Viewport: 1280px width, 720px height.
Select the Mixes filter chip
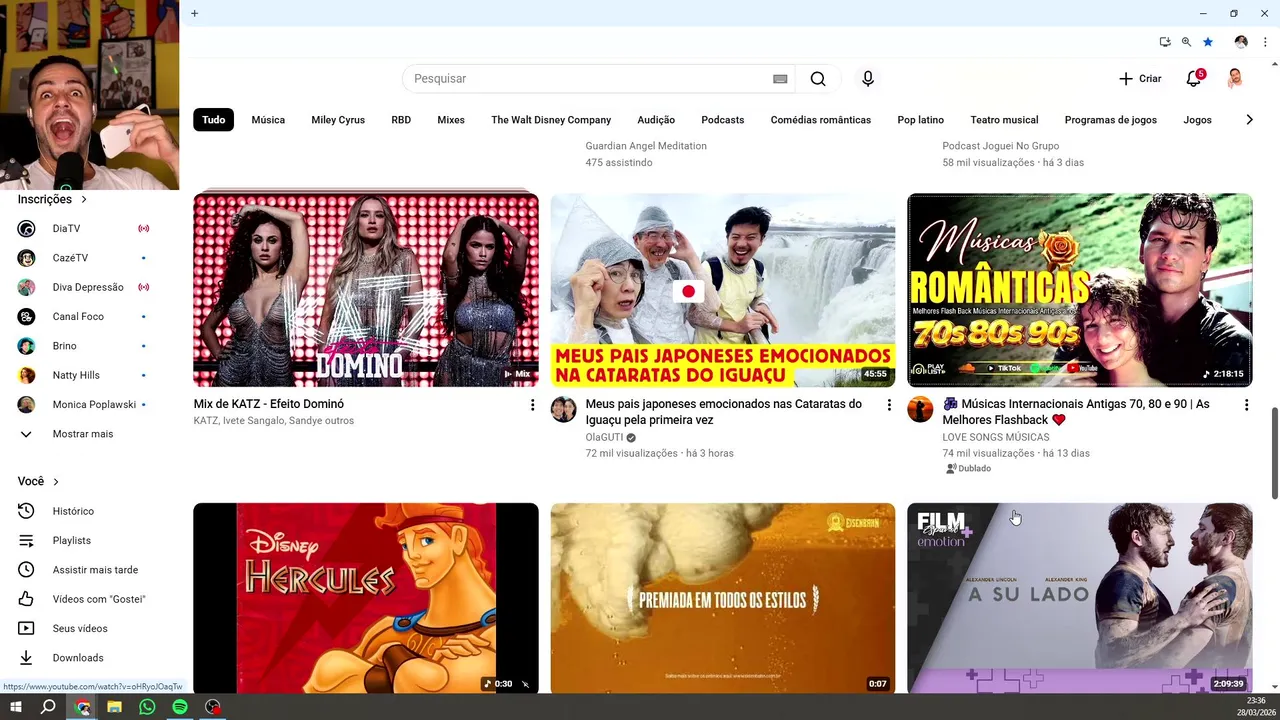click(451, 120)
